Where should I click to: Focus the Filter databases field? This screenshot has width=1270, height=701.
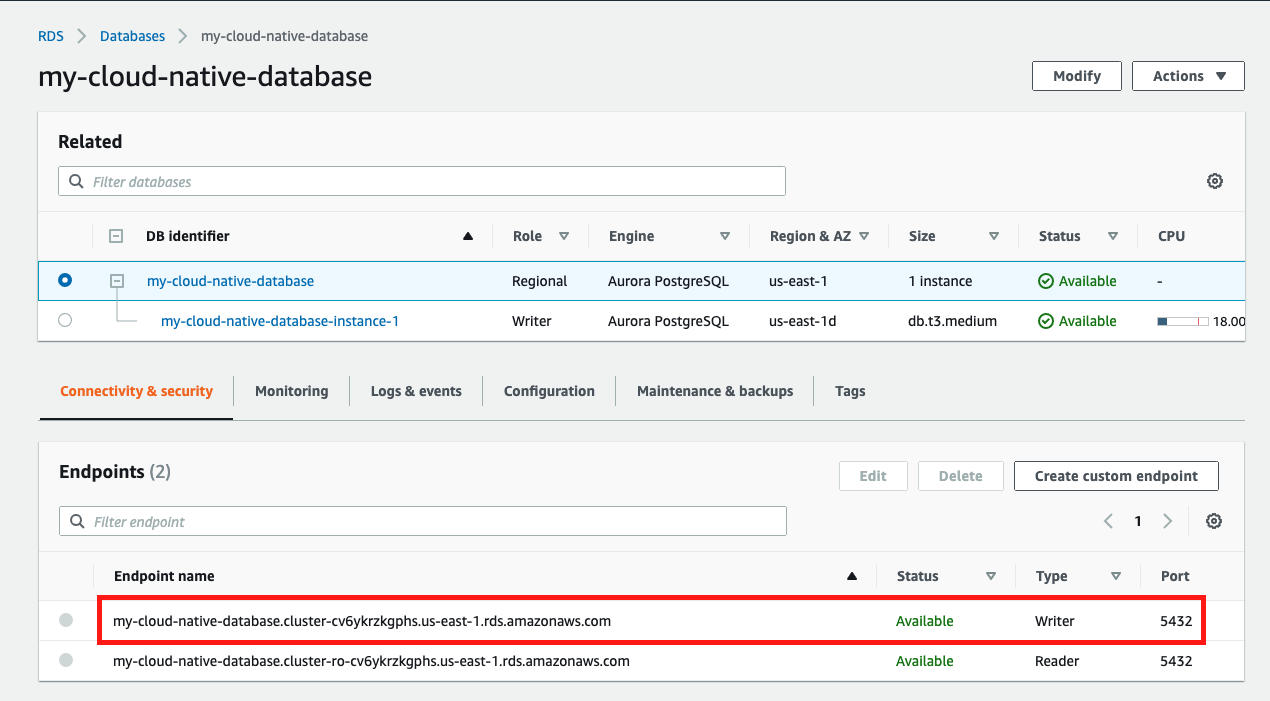[x=422, y=181]
